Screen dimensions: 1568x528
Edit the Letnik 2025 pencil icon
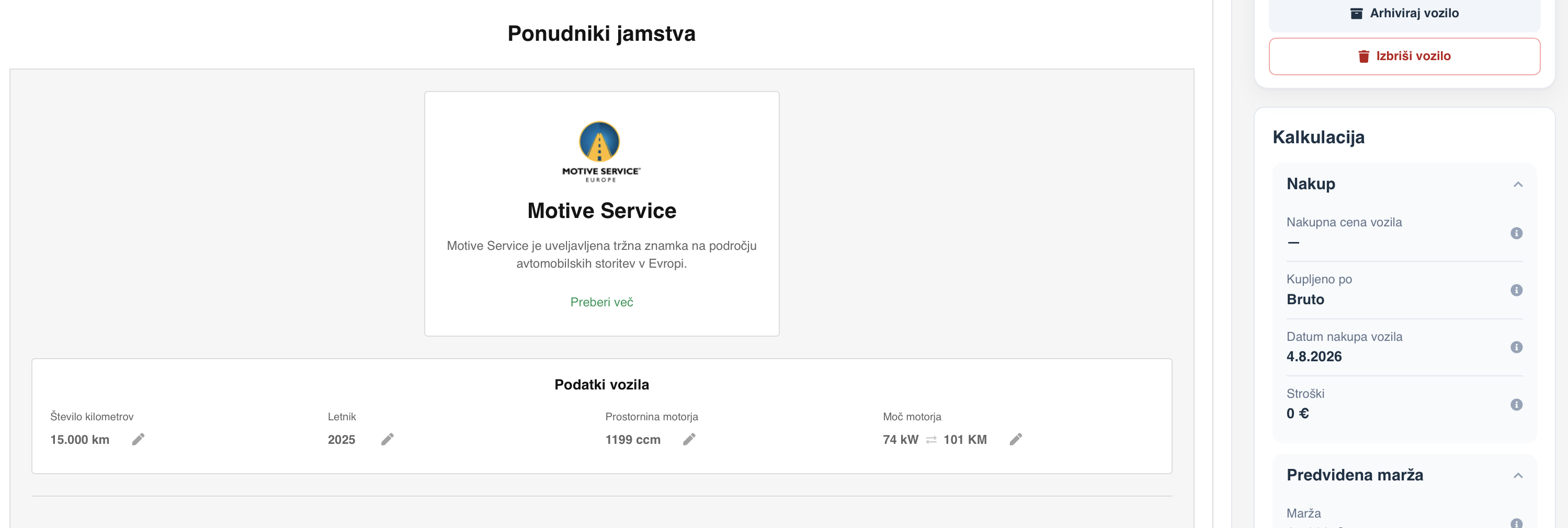click(388, 439)
